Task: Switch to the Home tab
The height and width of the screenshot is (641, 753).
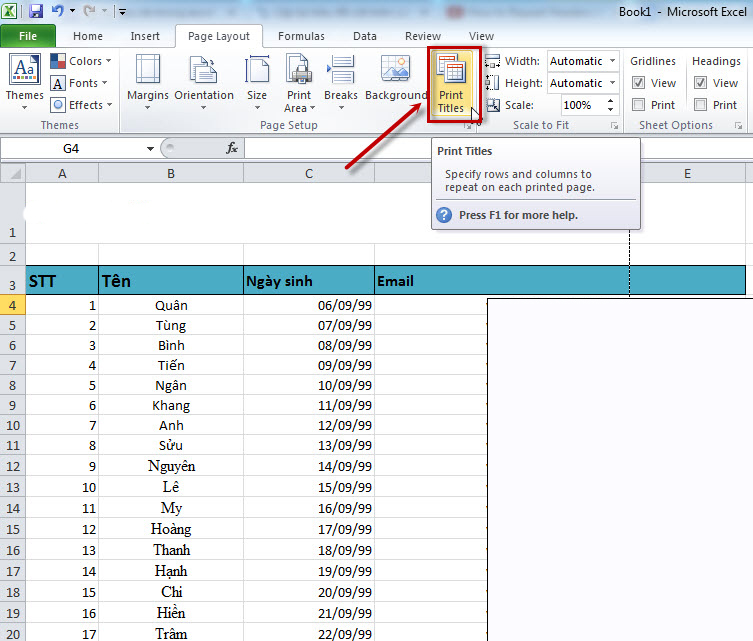Action: coord(88,36)
